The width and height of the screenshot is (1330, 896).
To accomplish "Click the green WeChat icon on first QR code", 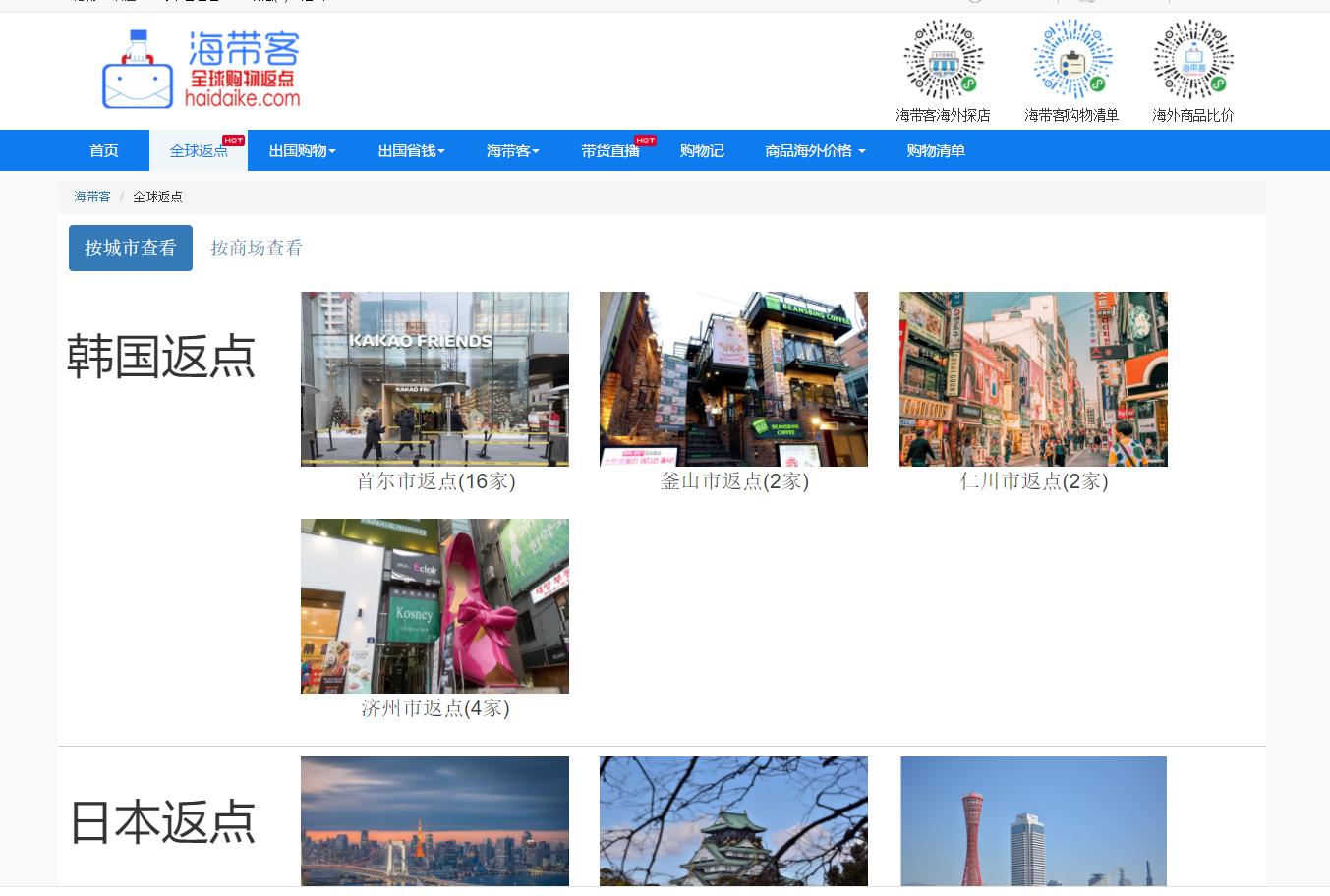I will [x=966, y=84].
